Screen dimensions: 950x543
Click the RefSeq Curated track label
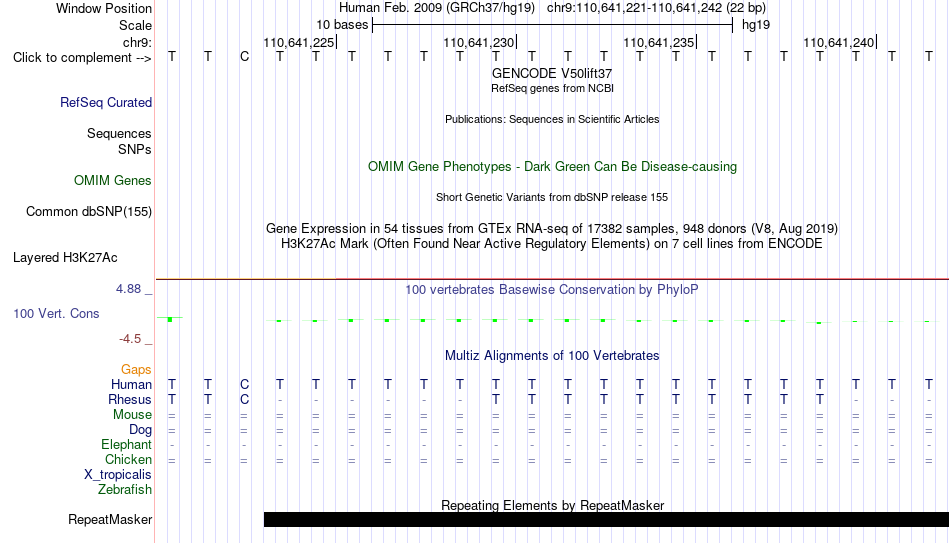[x=106, y=102]
